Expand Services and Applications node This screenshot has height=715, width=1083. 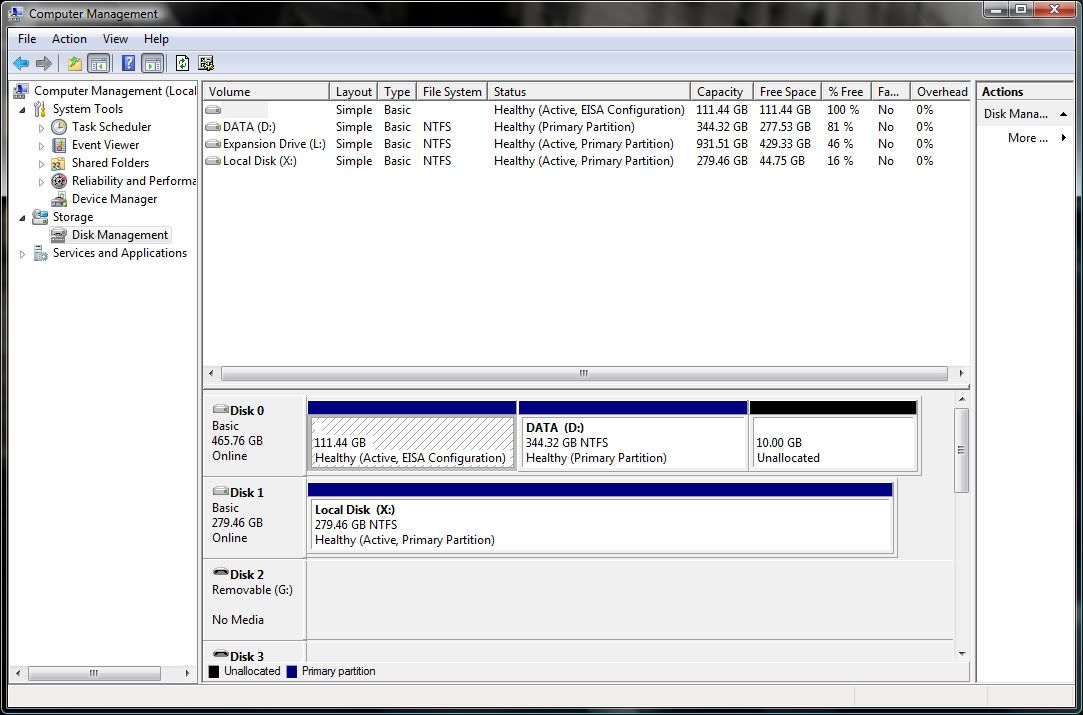pos(22,254)
